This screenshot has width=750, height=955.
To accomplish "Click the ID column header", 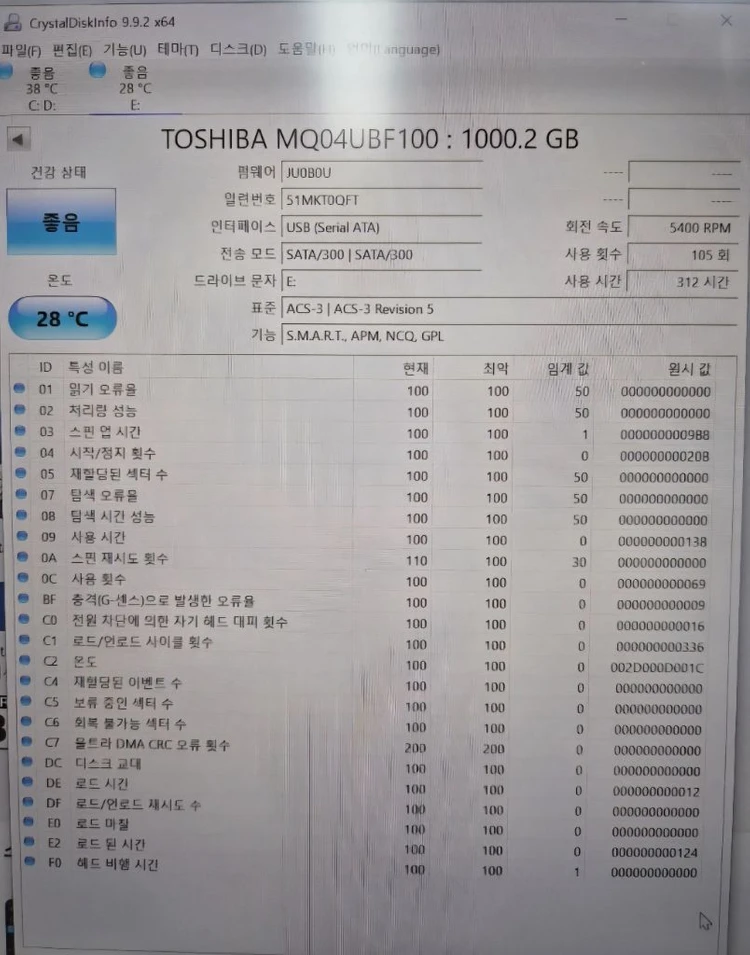I will tap(45, 367).
